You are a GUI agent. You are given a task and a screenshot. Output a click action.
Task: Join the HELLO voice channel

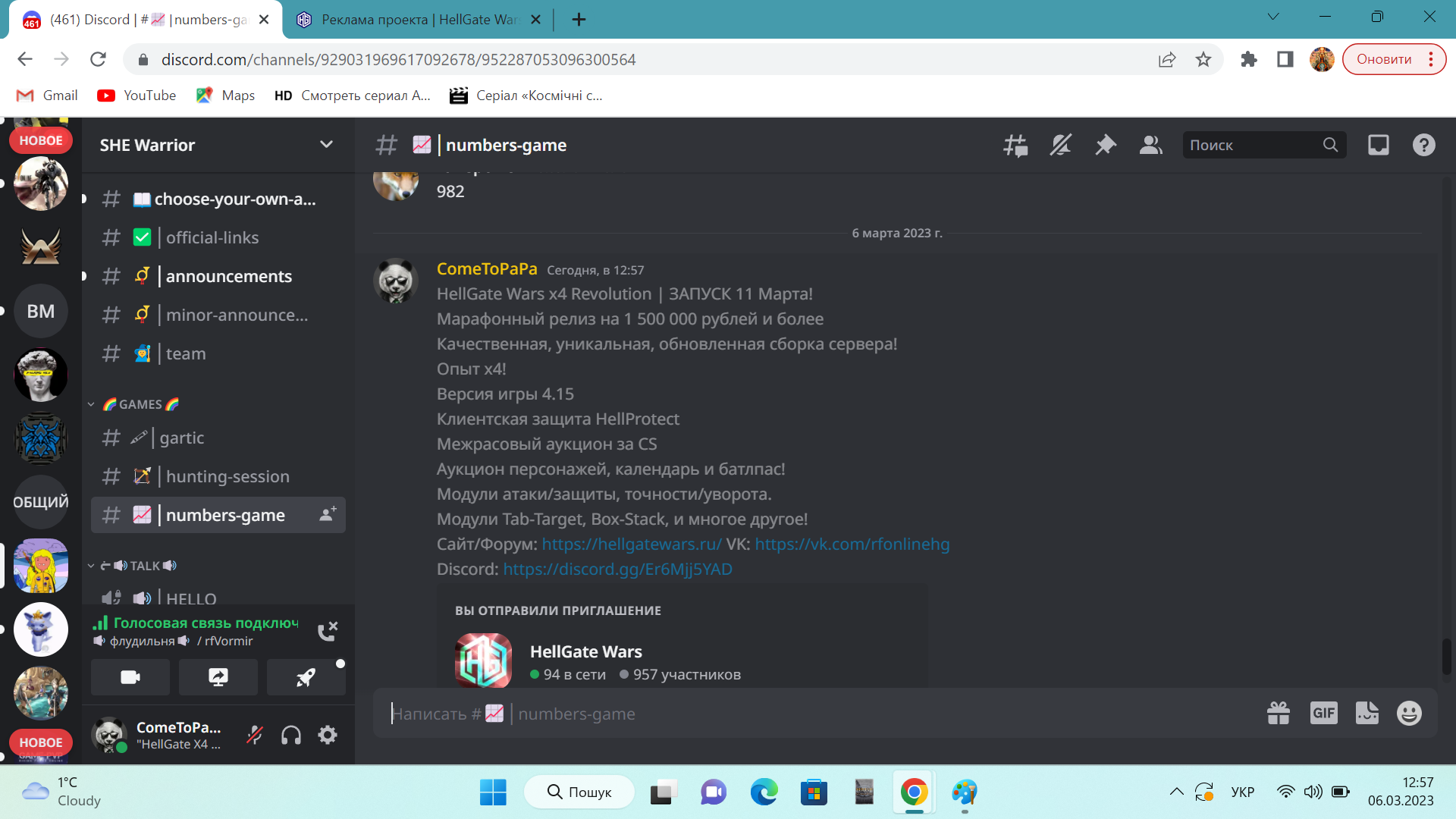[x=218, y=598]
